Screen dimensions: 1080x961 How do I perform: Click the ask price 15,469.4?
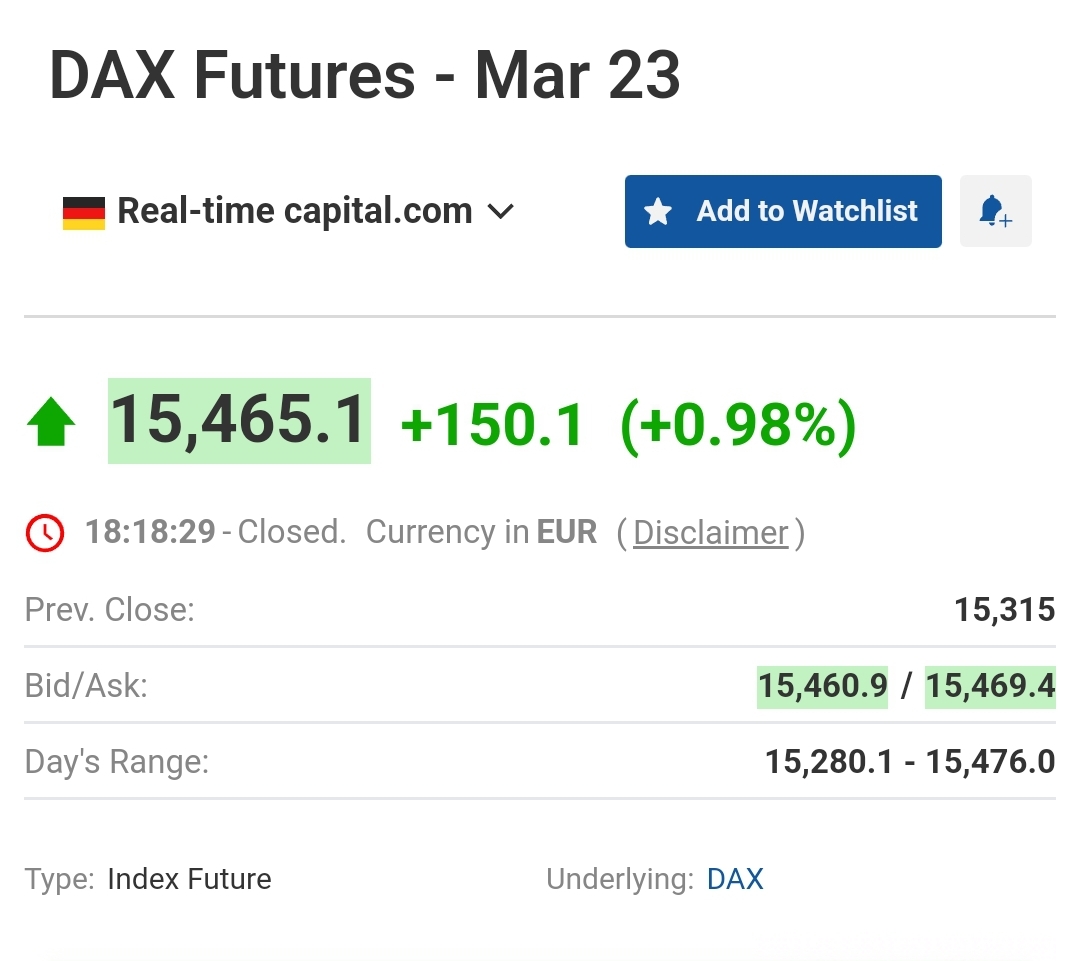tap(990, 687)
